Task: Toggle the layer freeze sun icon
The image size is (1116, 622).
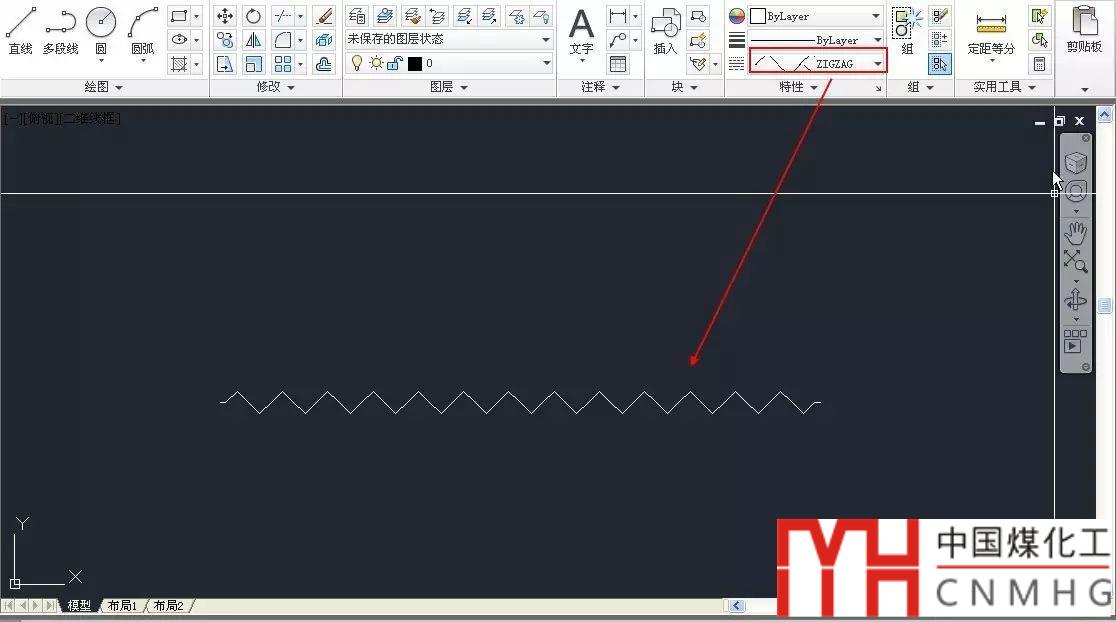Action: click(375, 63)
